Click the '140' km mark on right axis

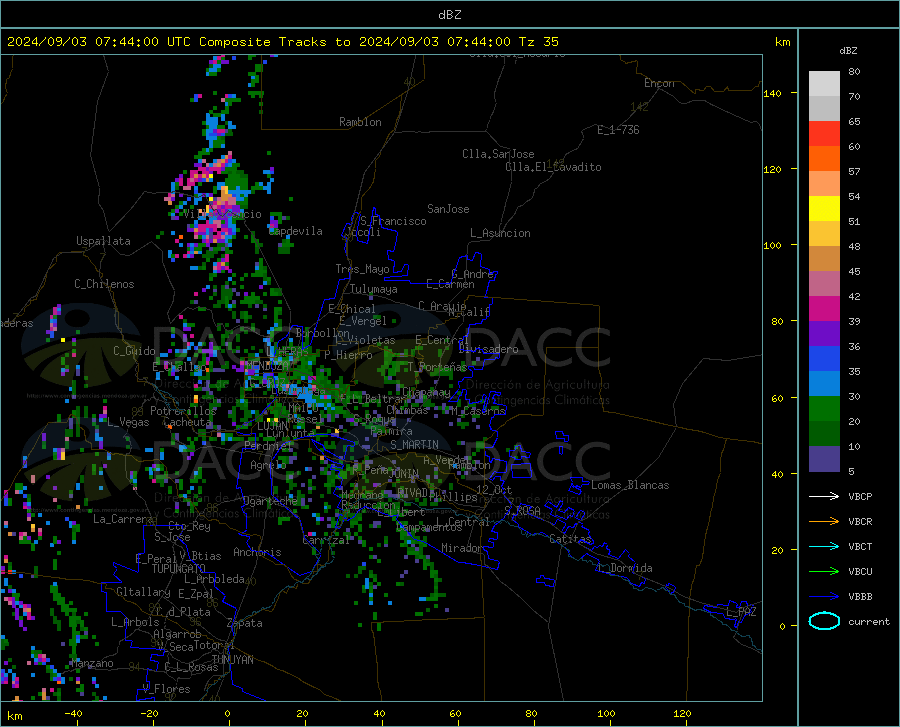click(772, 94)
